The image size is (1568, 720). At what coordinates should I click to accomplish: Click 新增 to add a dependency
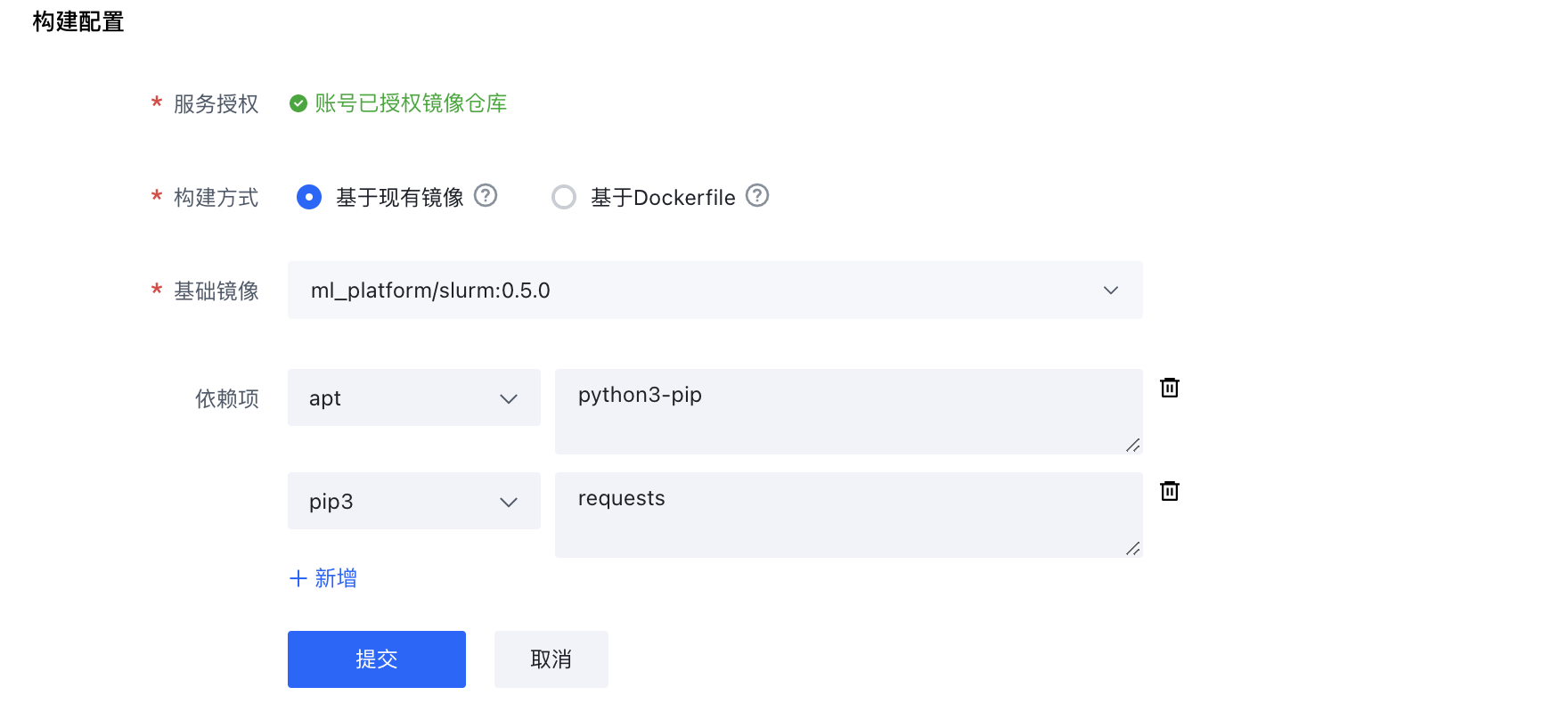pos(323,578)
